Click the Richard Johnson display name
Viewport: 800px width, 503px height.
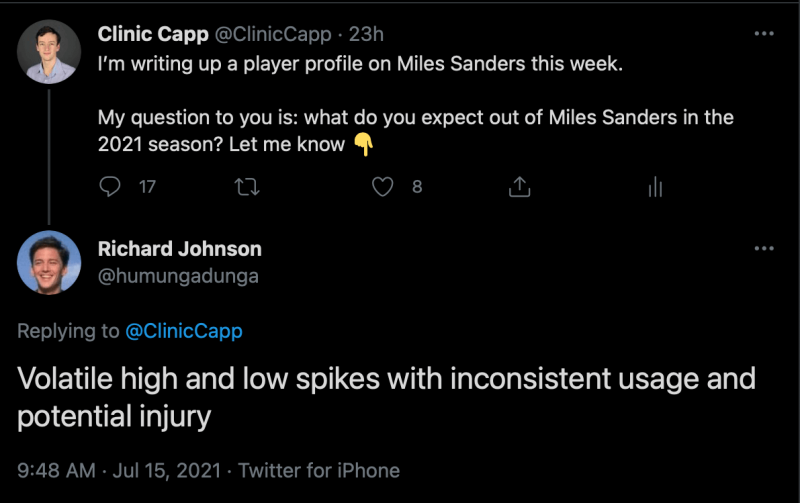click(180, 249)
